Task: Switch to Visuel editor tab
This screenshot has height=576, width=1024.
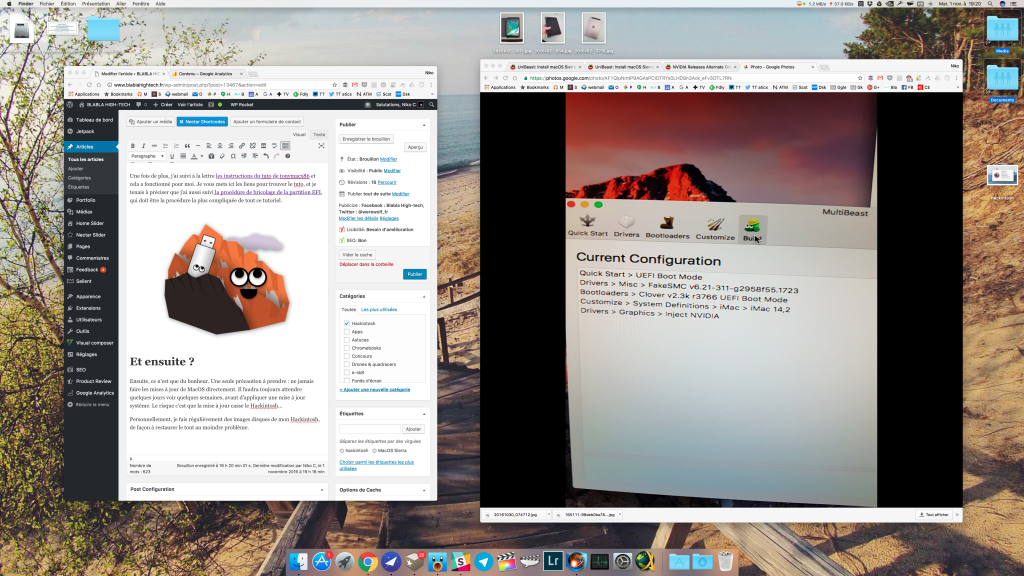Action: 299,135
